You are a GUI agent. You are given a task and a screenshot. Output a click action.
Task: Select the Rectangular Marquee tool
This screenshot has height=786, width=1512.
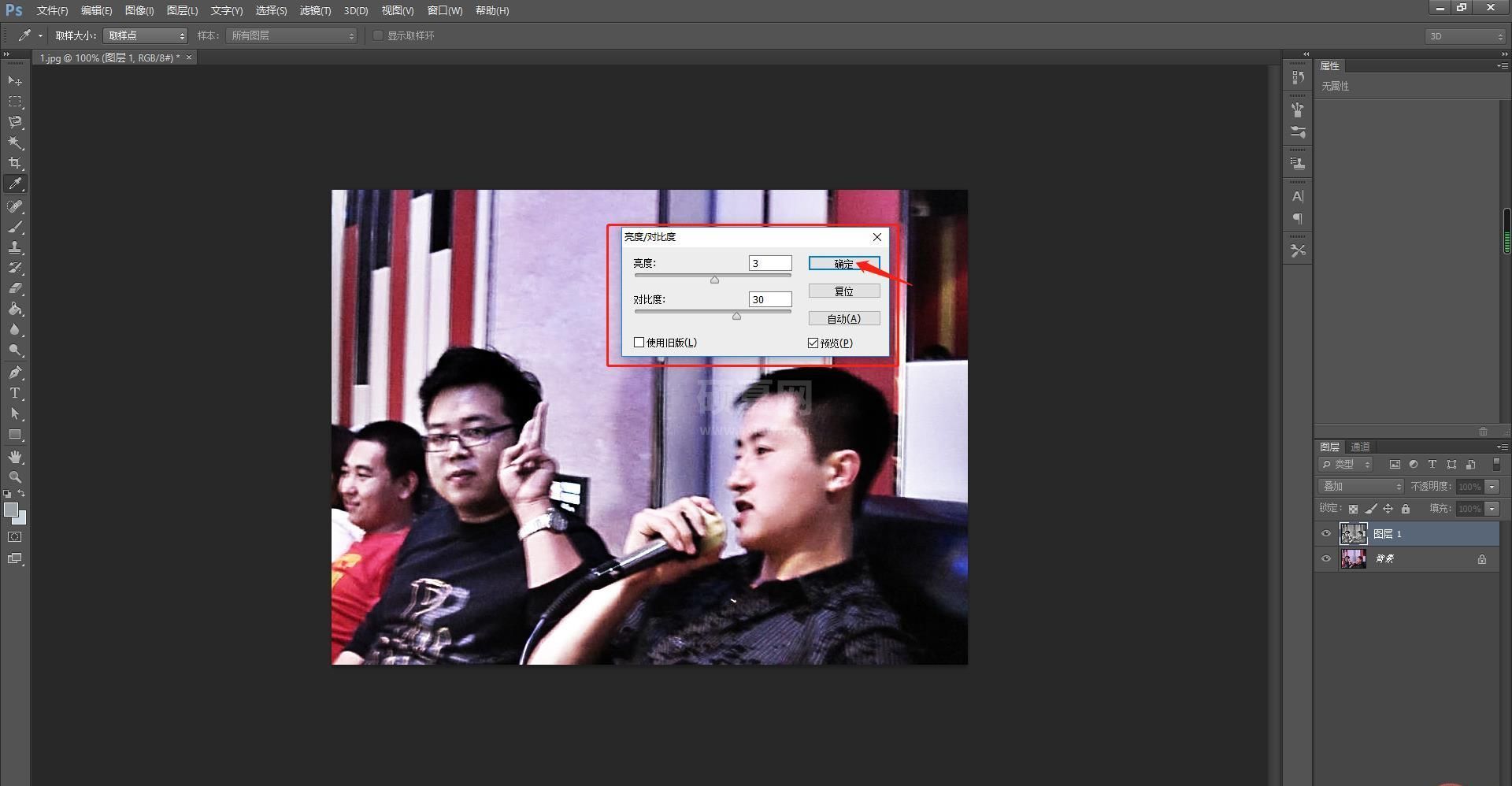(x=15, y=102)
